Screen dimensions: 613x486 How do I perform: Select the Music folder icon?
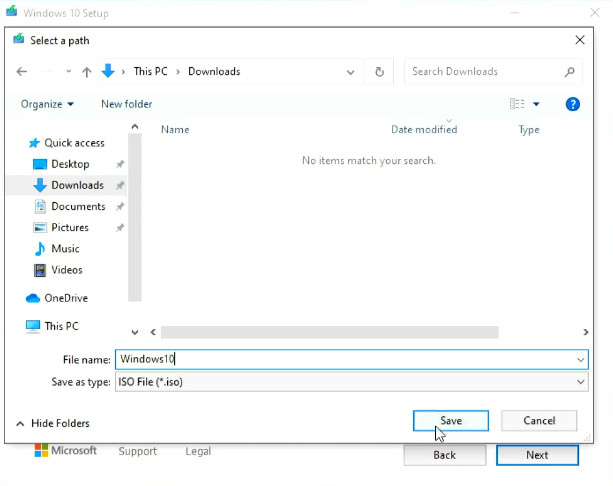(x=40, y=248)
